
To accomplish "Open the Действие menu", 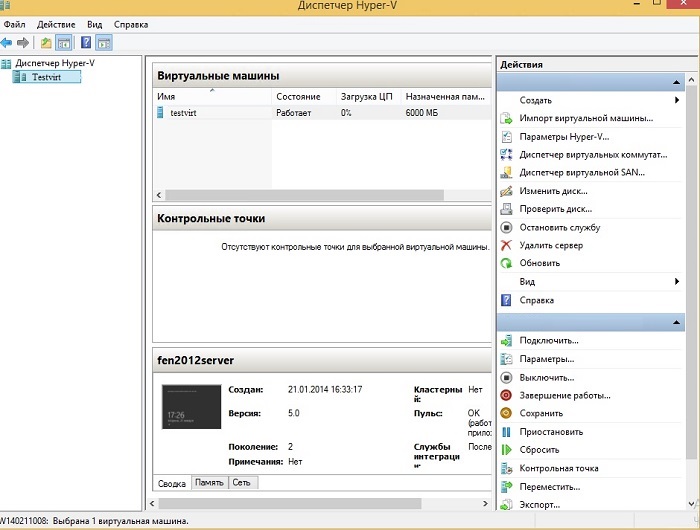I will (x=56, y=25).
